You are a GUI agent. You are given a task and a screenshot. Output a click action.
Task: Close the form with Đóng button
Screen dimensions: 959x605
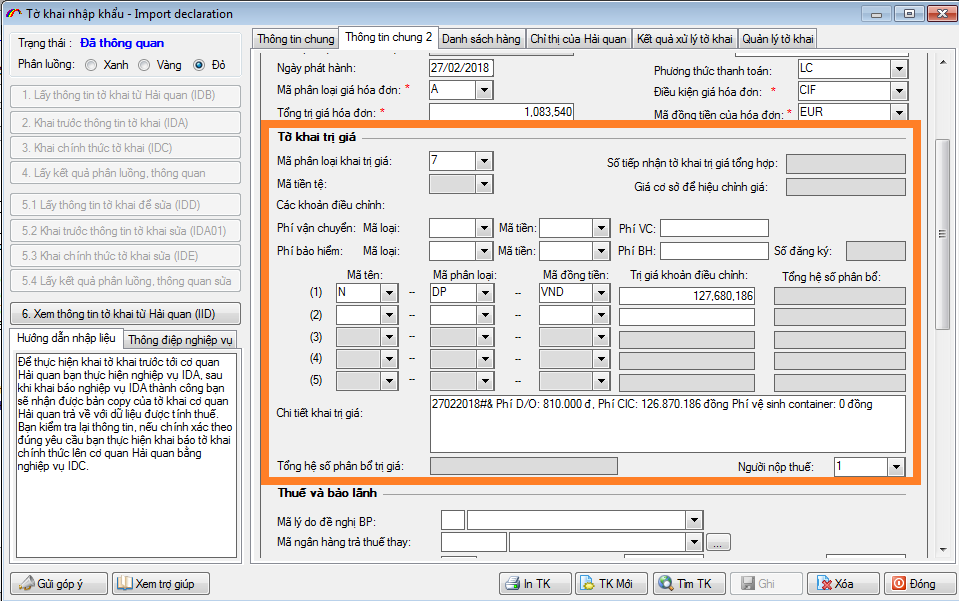pos(914,583)
